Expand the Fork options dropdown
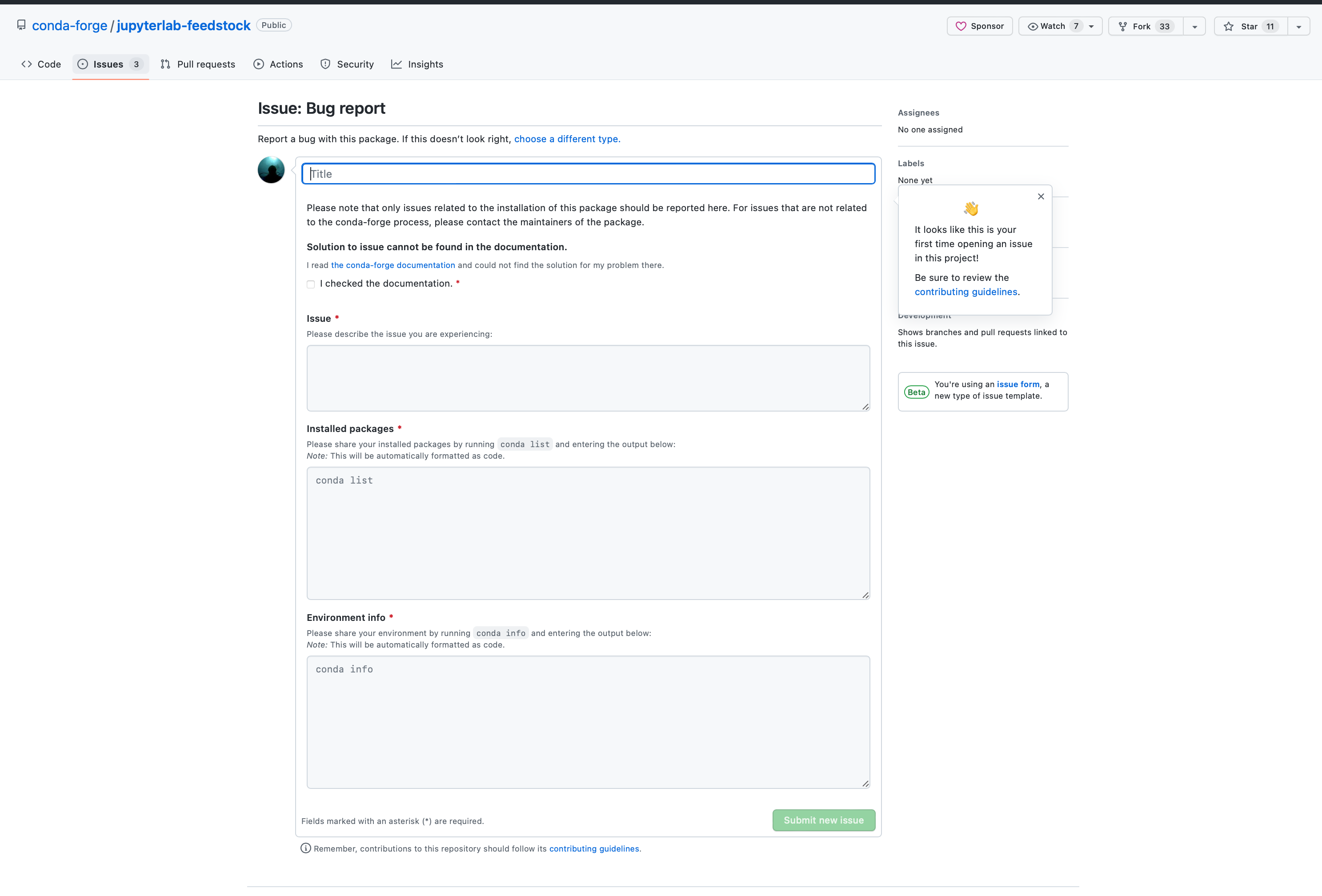 [x=1194, y=27]
